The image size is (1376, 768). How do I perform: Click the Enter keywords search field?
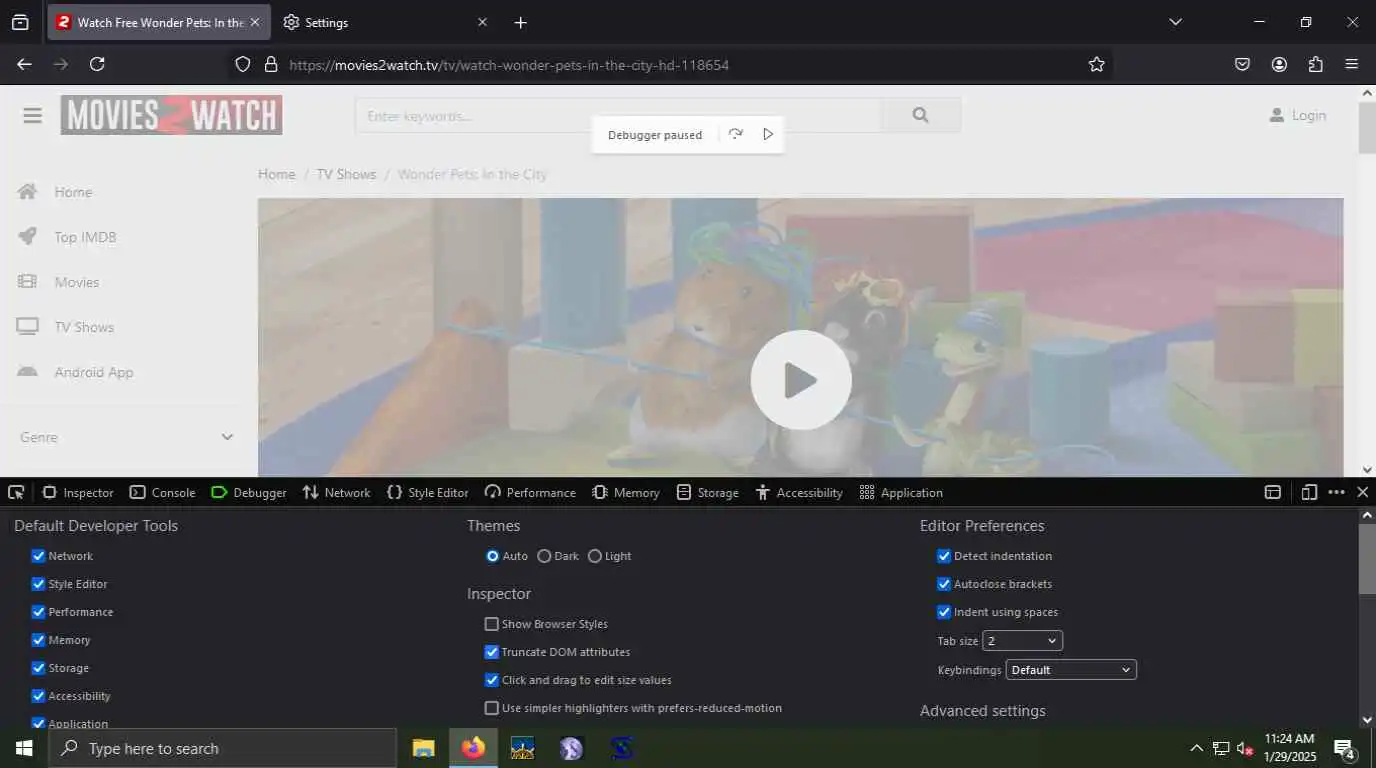618,115
